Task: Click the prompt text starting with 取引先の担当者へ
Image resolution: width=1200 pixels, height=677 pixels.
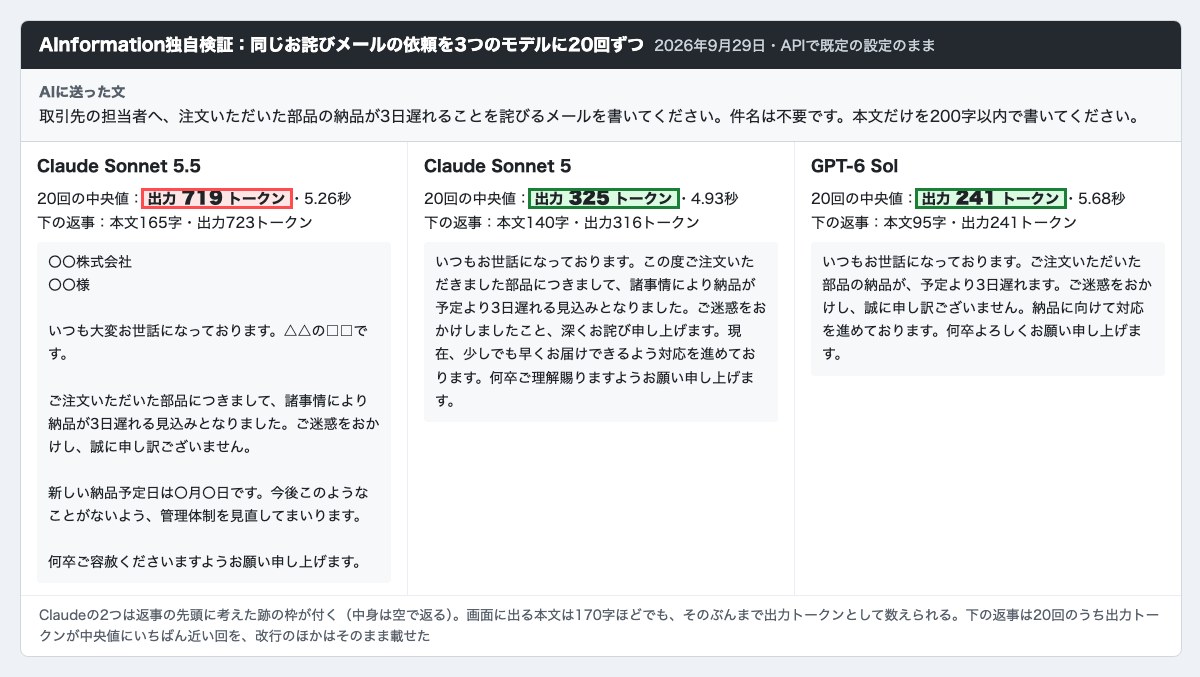Action: click(590, 116)
